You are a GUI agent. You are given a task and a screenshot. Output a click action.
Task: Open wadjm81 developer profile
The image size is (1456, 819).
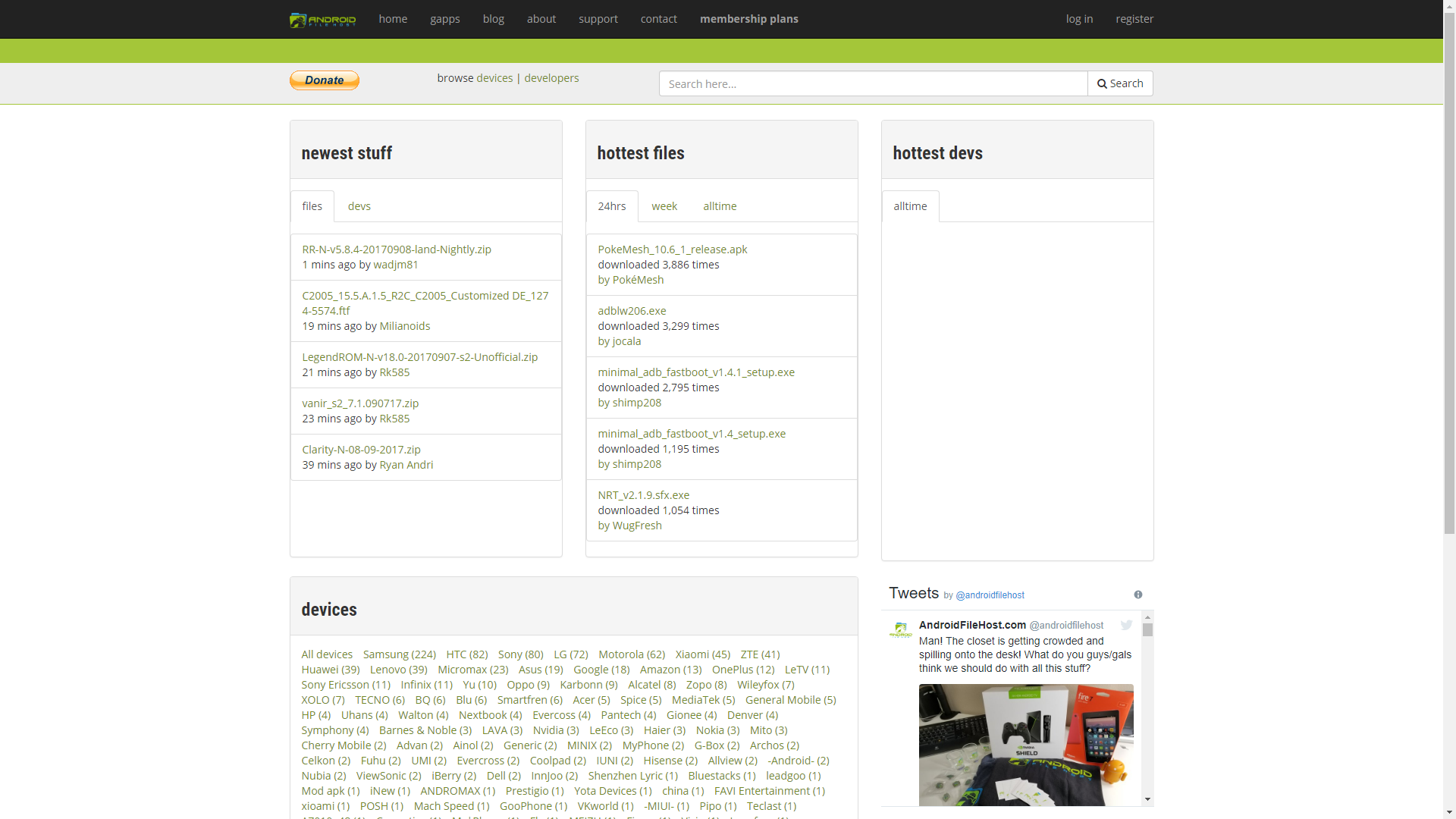[x=396, y=265]
